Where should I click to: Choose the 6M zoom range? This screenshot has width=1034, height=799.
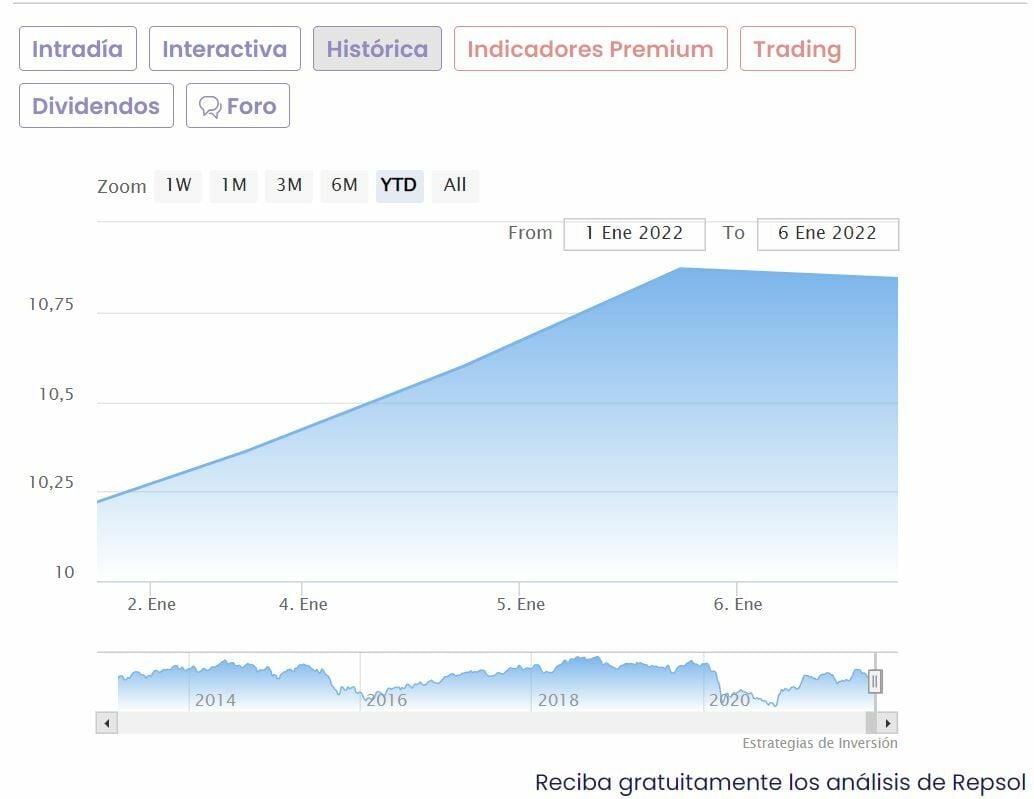344,185
